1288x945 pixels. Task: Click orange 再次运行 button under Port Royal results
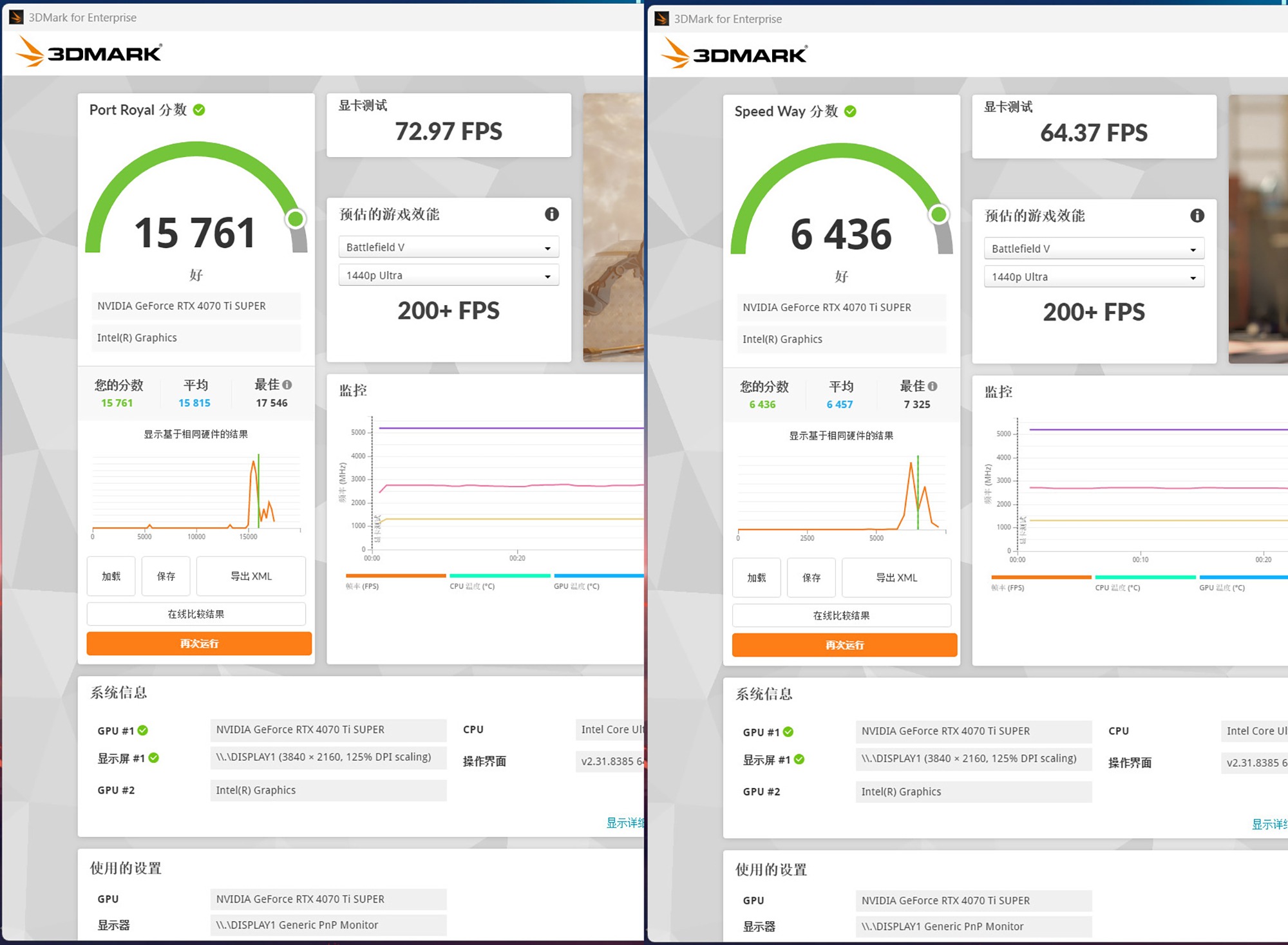tap(199, 643)
